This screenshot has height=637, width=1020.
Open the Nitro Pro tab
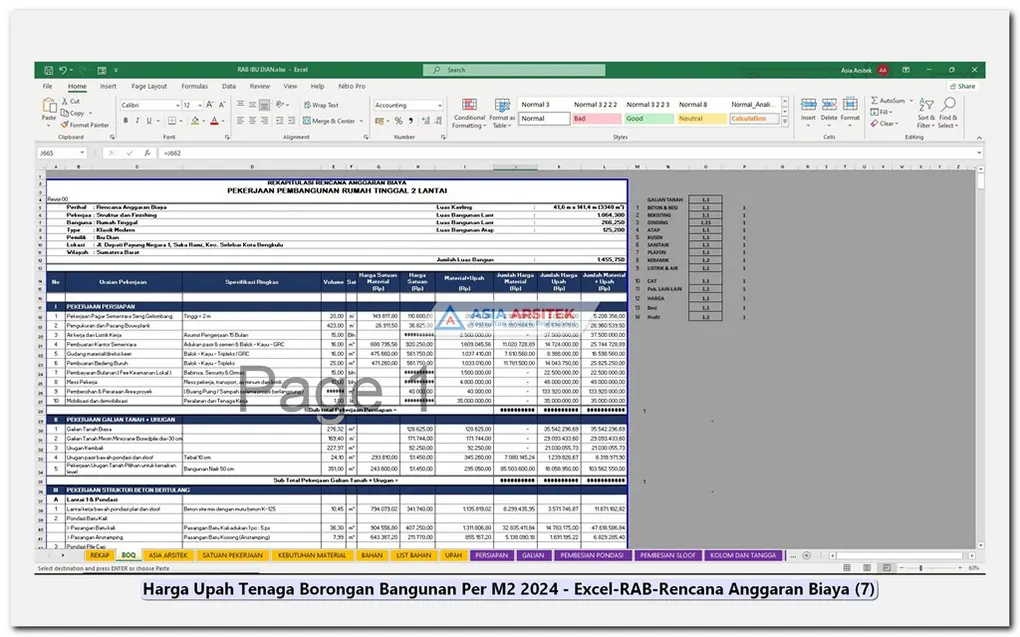click(x=351, y=87)
